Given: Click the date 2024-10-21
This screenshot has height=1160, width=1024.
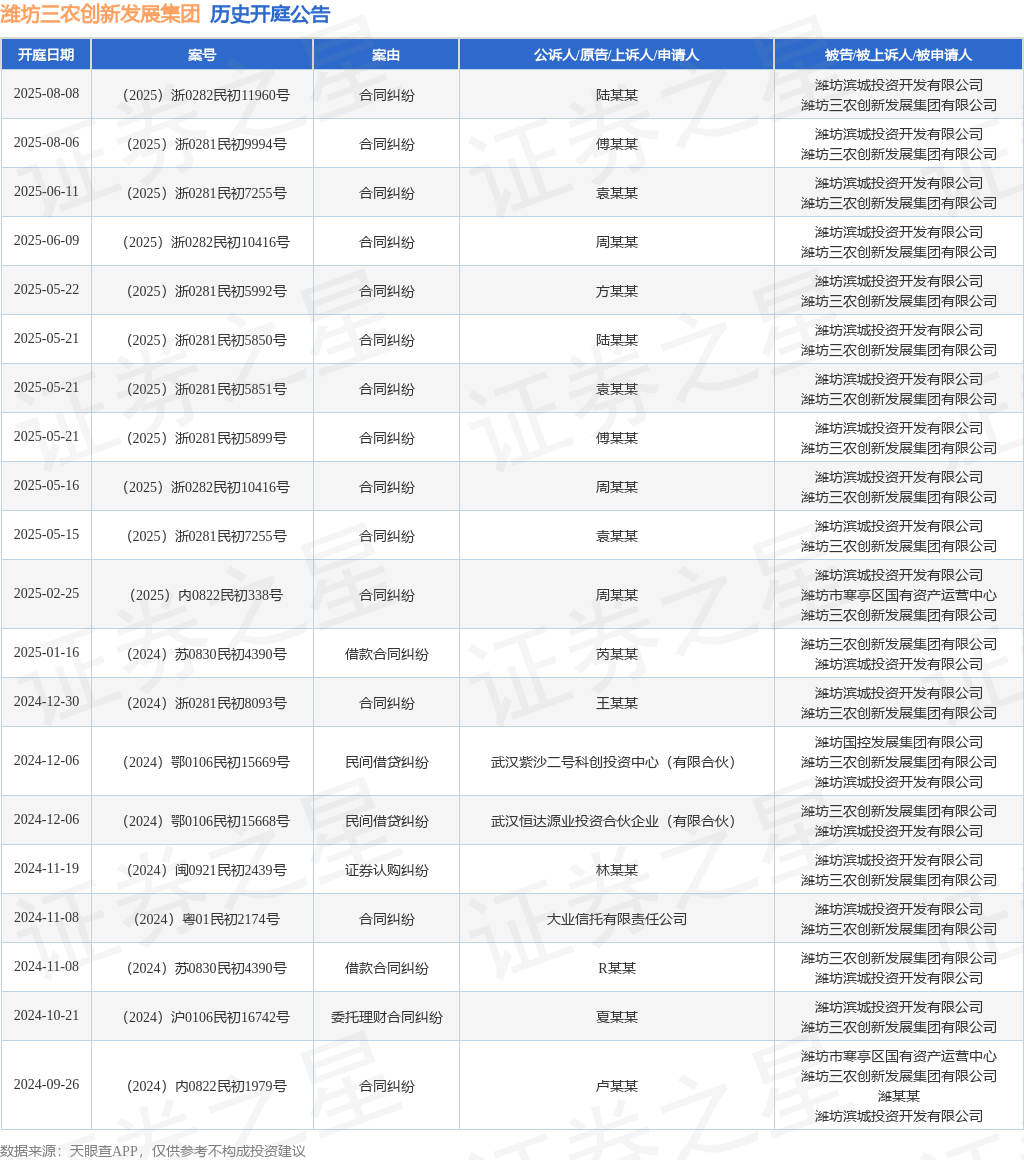Looking at the screenshot, I should tap(46, 1016).
